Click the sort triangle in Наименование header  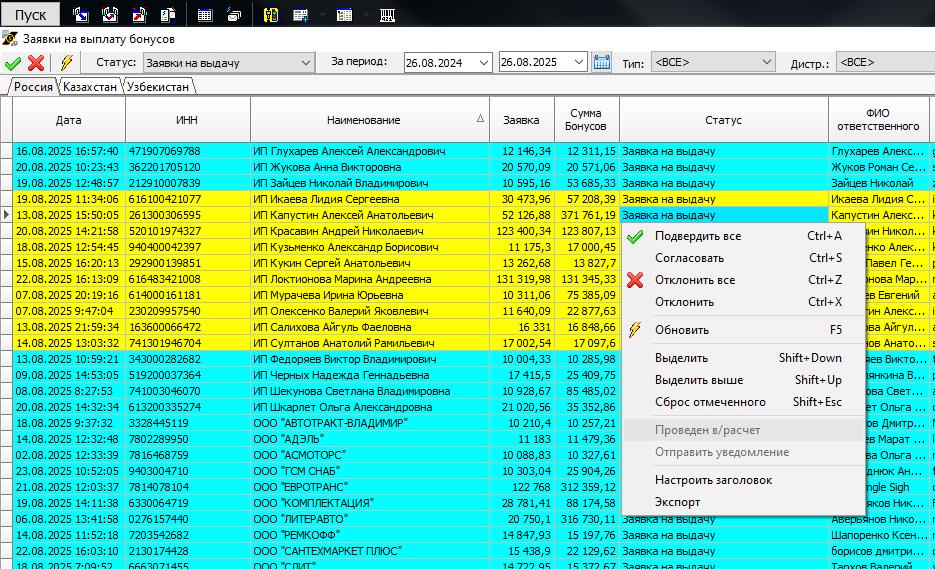(x=480, y=119)
